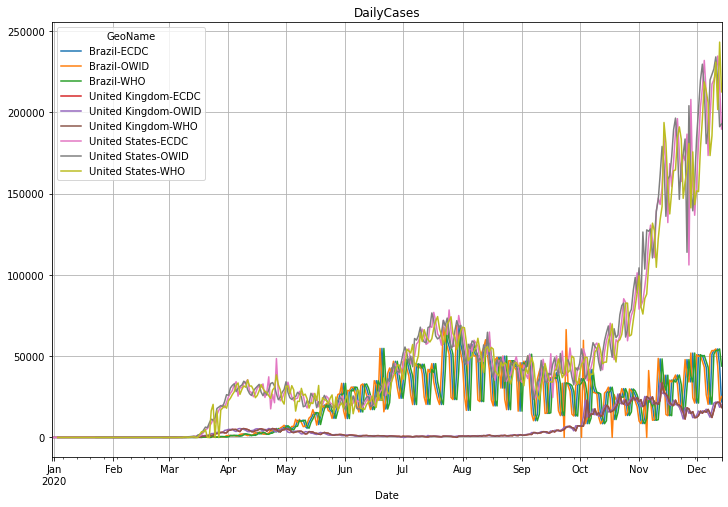Screen dimensions: 728x507
Task: Select the Brazil-ECDC legend label
Action: (118, 51)
